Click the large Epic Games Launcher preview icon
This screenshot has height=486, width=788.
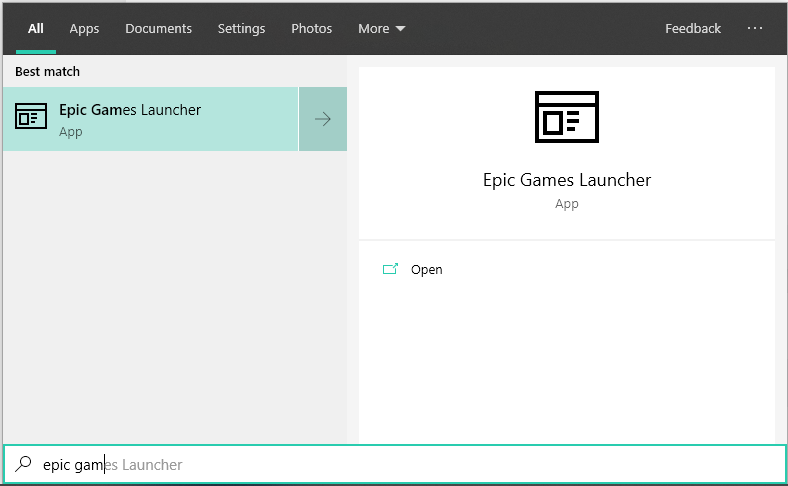(566, 117)
